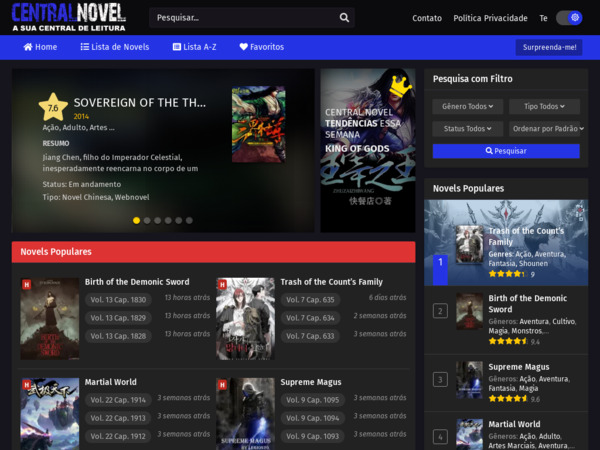This screenshot has height=450, width=600.
Task: Click the Lista A-Z icon
Action: (176, 47)
